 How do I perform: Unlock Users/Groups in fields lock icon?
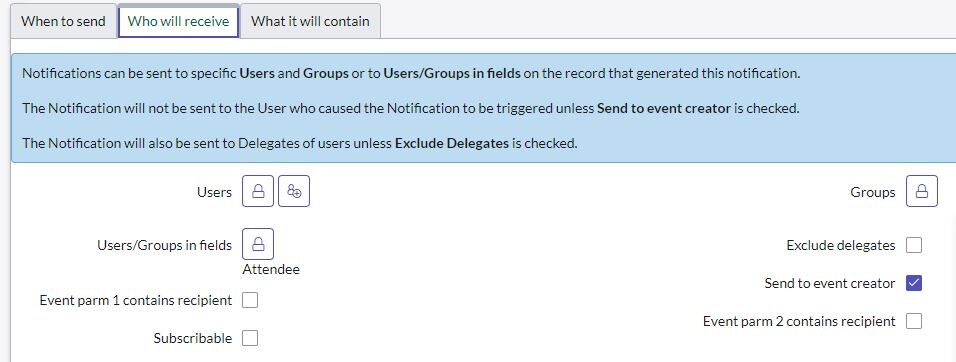pos(258,244)
